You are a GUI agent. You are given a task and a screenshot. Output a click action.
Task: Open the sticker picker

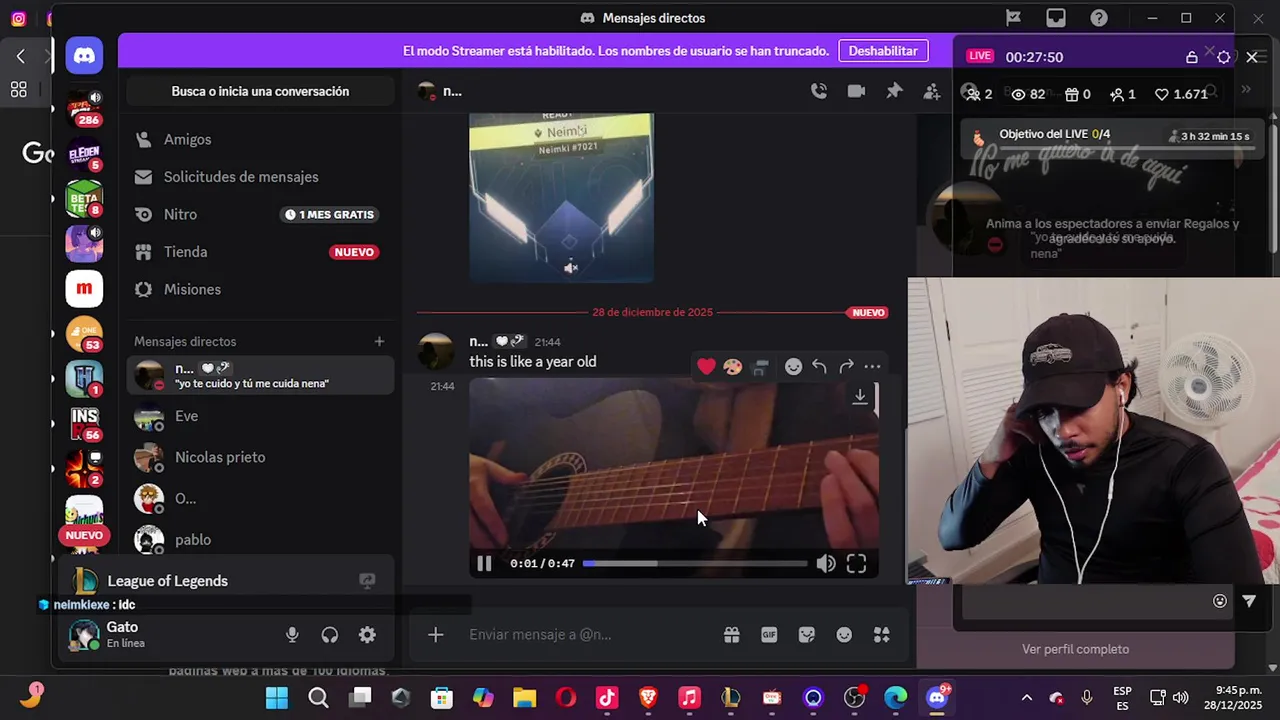[807, 635]
